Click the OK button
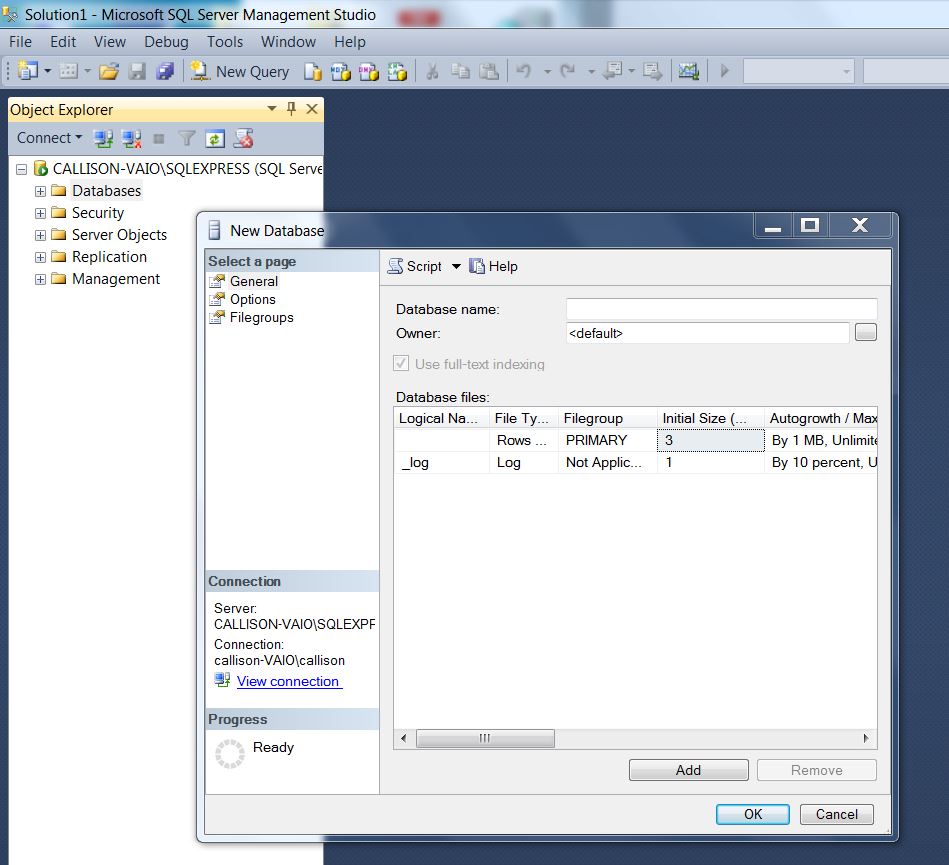The image size is (949, 865). click(x=753, y=814)
